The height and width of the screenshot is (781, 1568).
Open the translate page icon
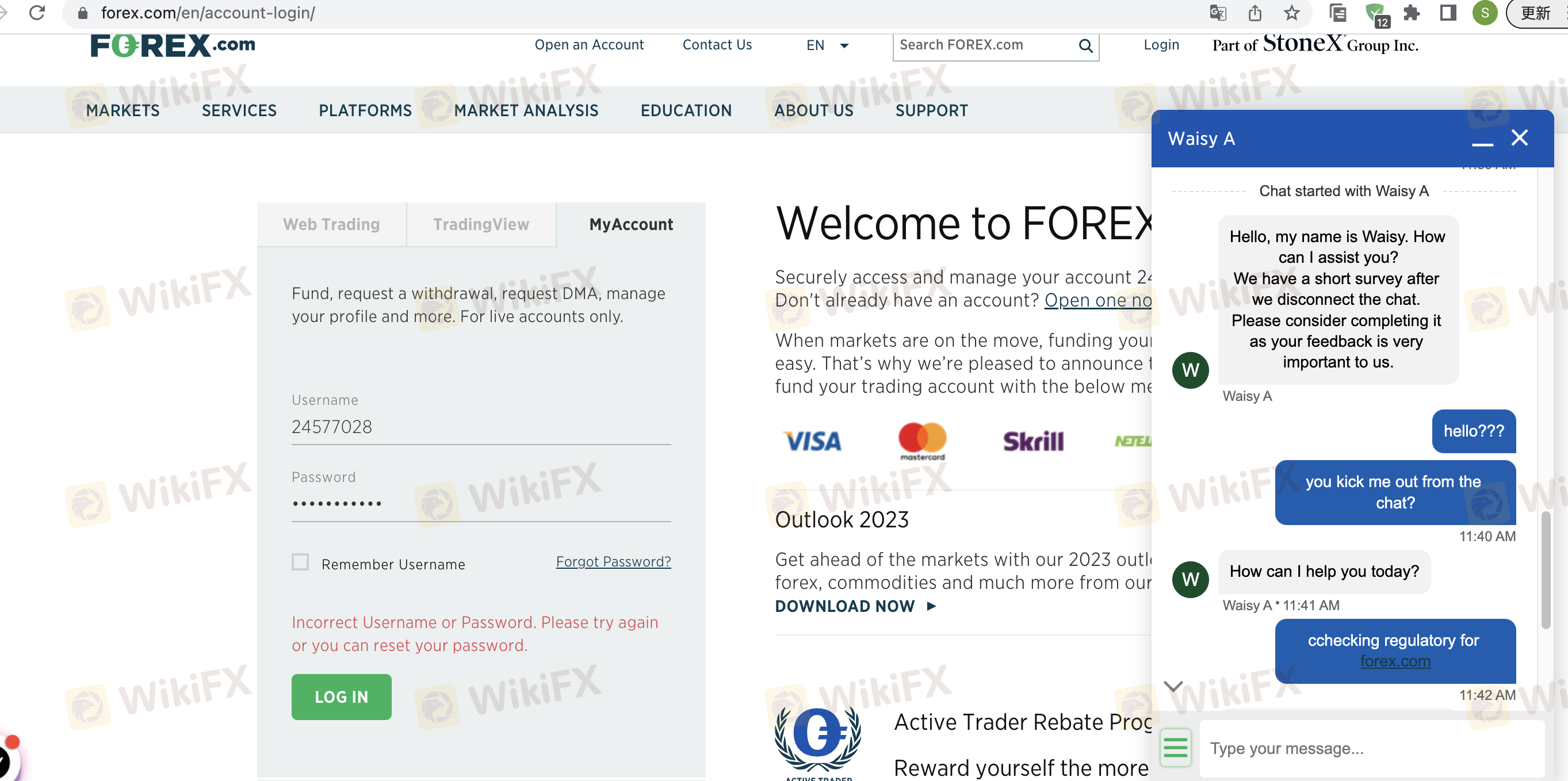coord(1217,13)
